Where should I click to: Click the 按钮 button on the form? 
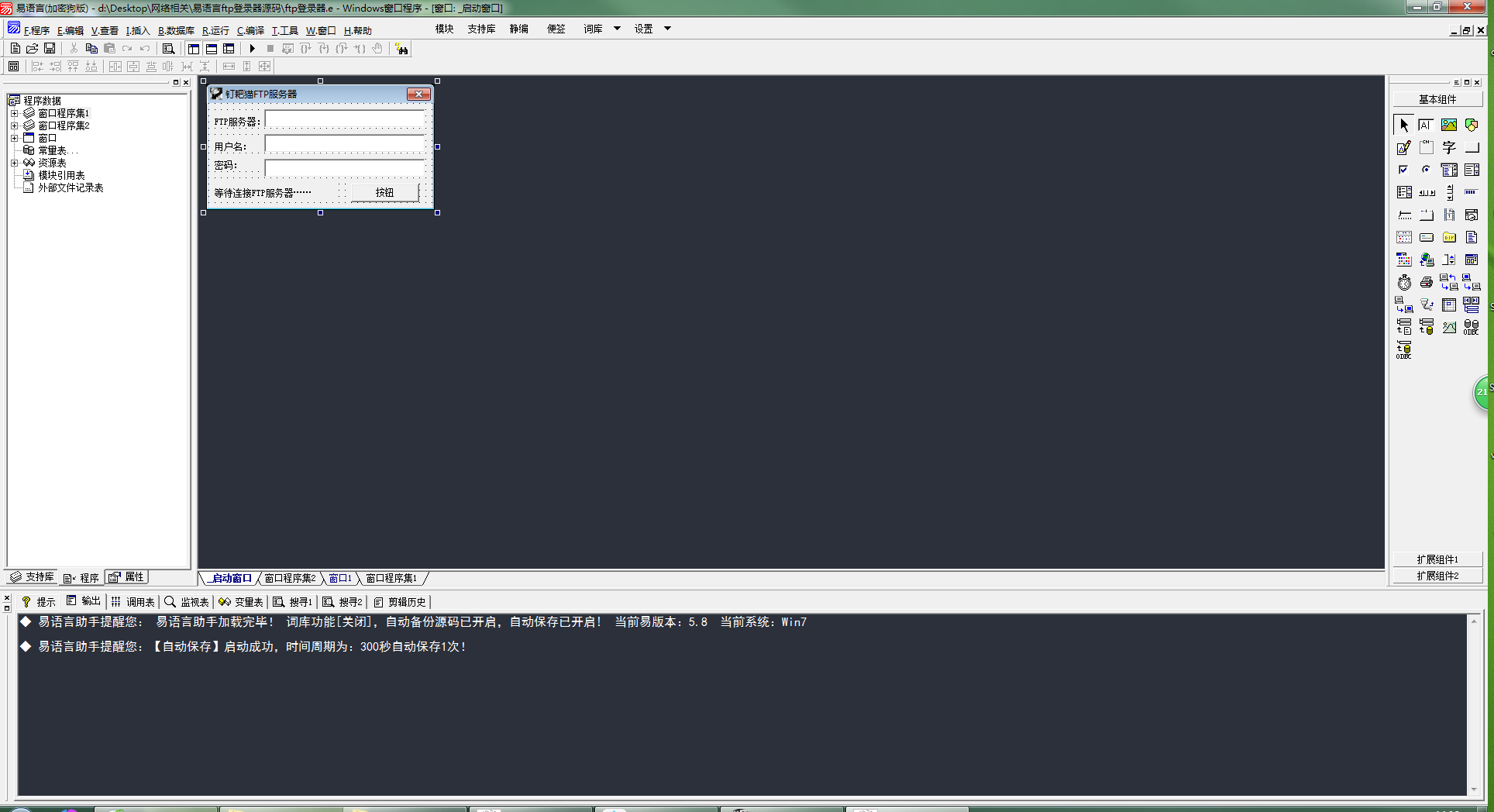(x=385, y=192)
